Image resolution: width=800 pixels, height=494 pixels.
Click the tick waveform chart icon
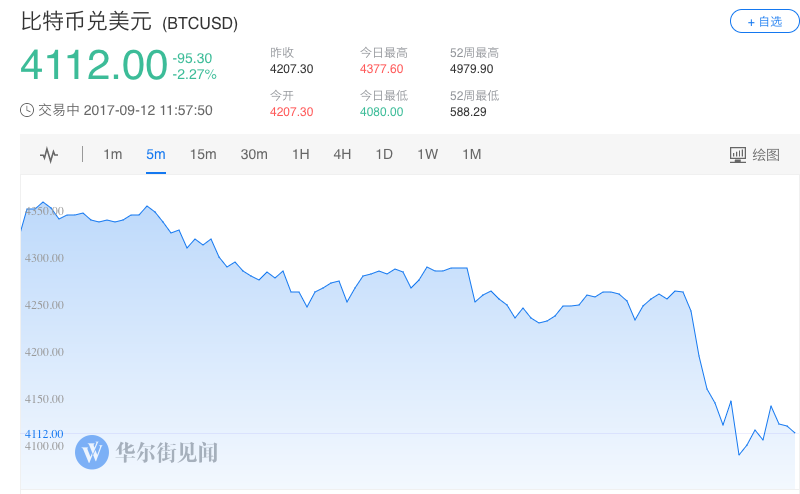coord(49,155)
